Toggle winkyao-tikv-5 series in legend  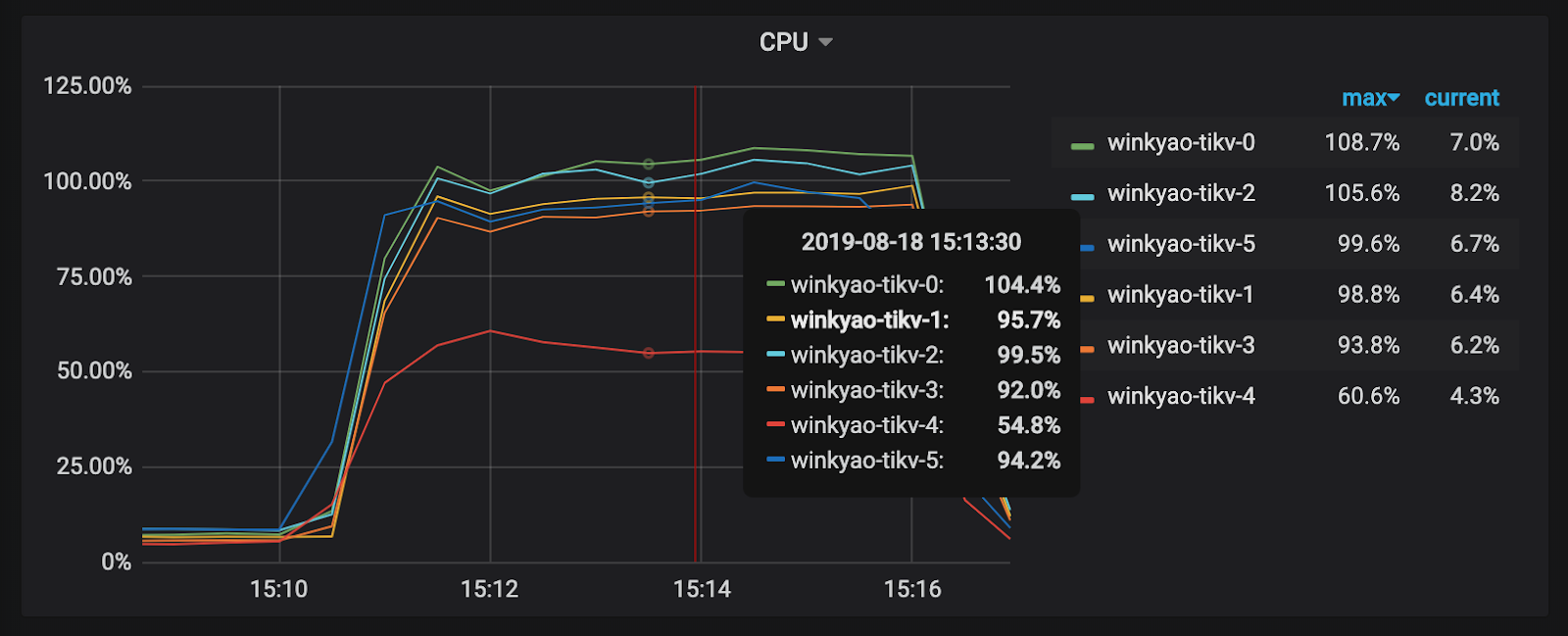coord(1180,244)
